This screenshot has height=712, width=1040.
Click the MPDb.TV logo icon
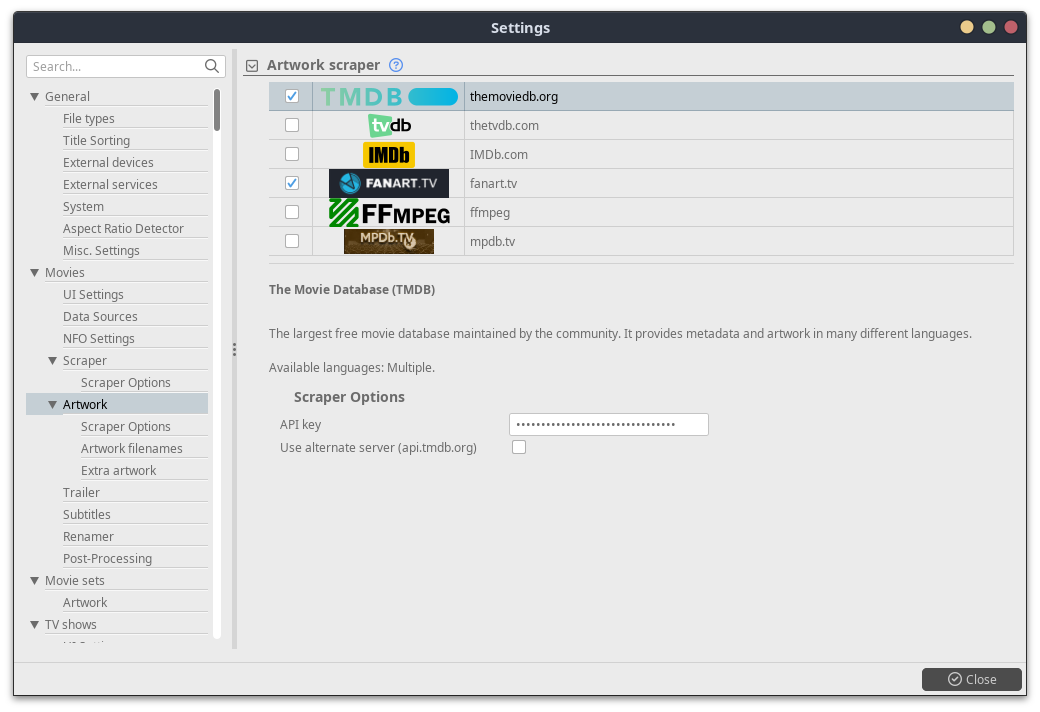389,242
